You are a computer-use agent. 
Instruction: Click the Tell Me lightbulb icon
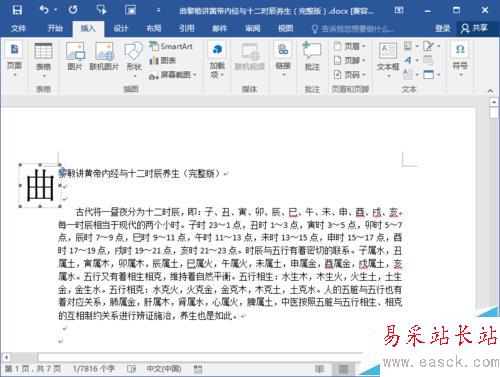[314, 29]
